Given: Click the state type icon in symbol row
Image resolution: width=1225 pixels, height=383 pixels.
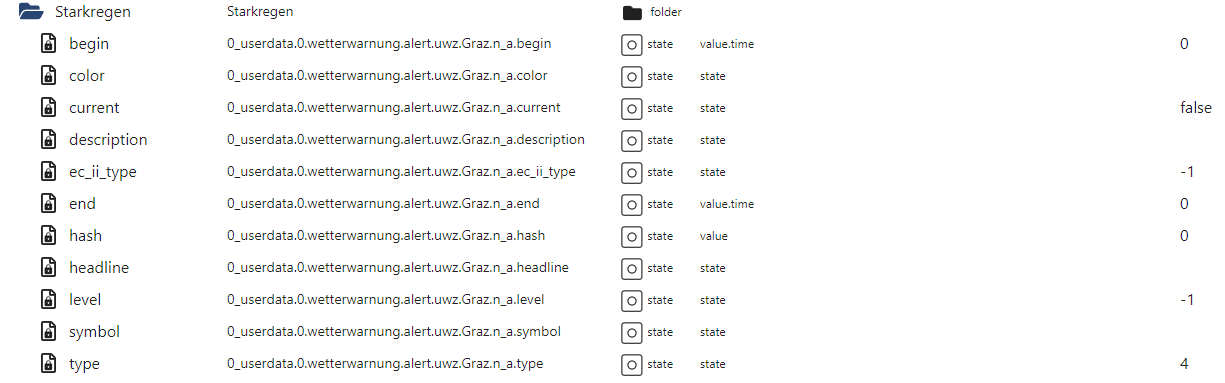Looking at the screenshot, I should point(631,332).
